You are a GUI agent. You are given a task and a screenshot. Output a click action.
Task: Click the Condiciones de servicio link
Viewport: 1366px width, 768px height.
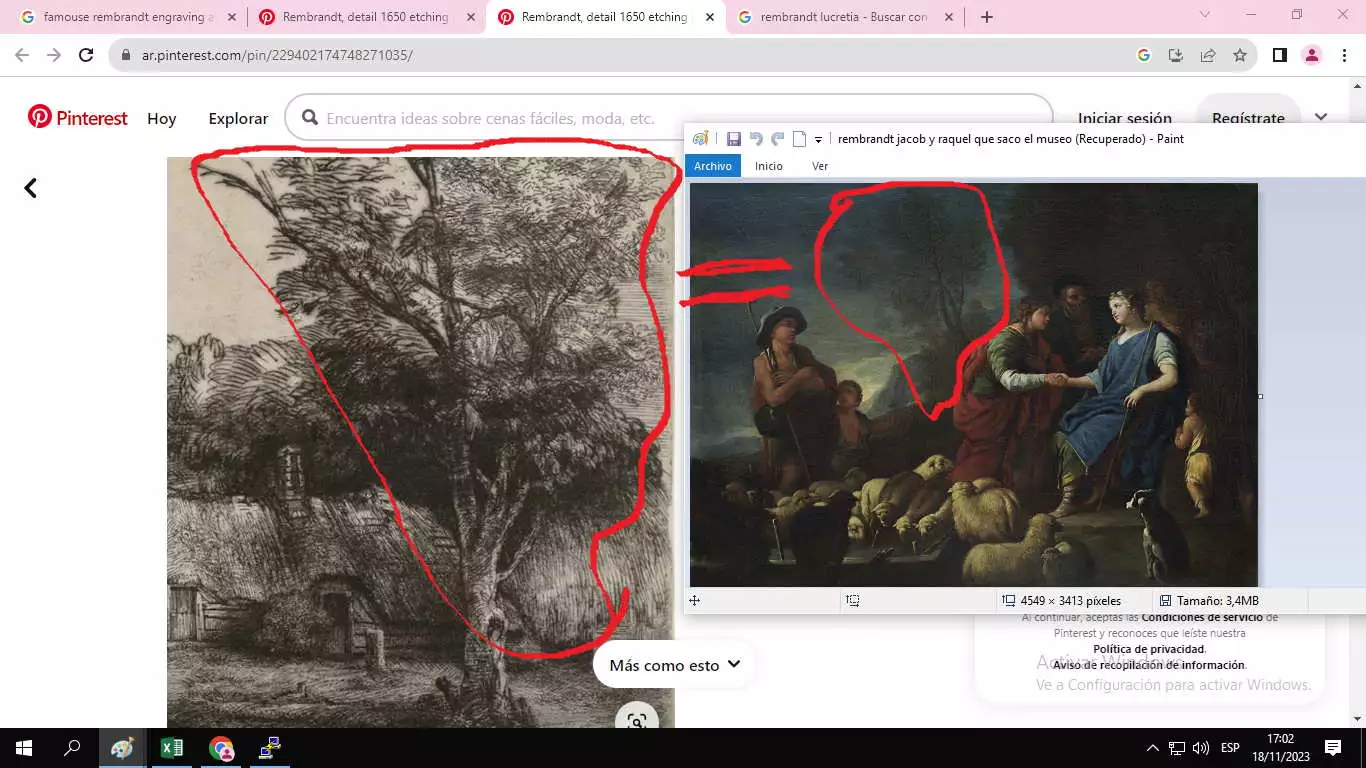pos(1204,617)
